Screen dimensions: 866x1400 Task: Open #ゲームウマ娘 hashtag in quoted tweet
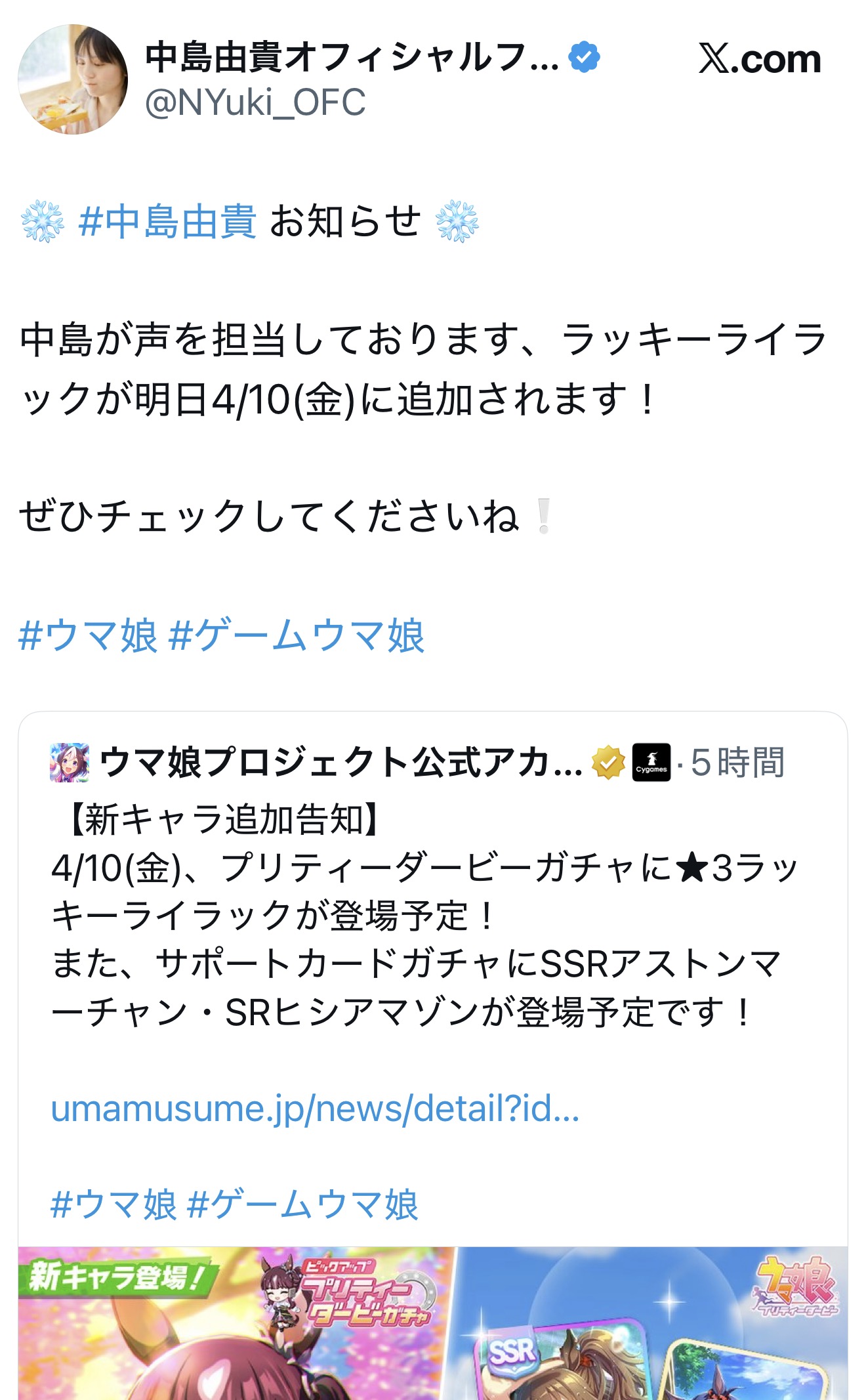302,1204
